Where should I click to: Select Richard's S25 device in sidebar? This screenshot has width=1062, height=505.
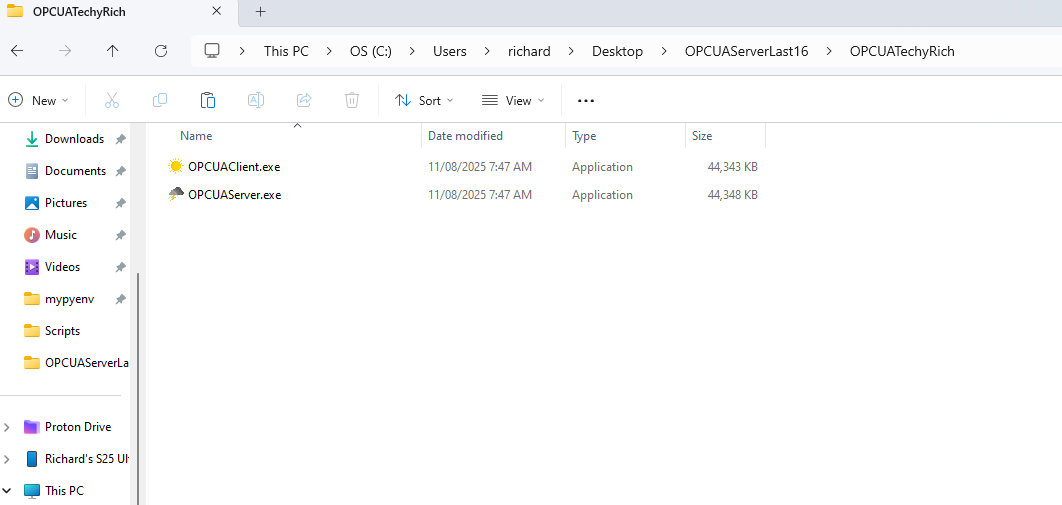point(86,459)
